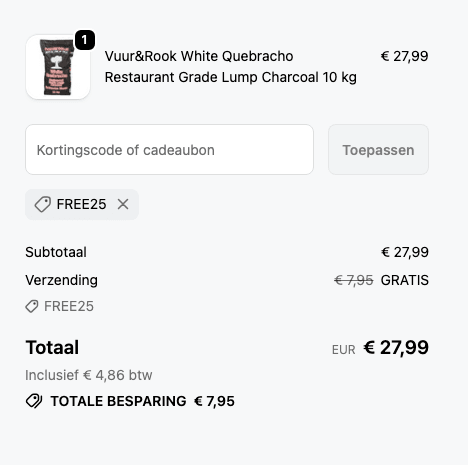
Task: Click the Subtotaal label
Action: [56, 252]
